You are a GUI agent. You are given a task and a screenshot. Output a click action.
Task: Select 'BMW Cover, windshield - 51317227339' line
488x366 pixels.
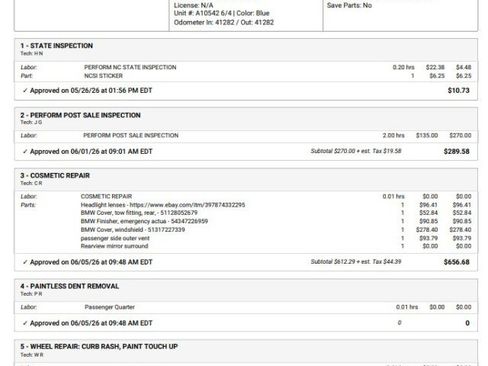(133, 230)
